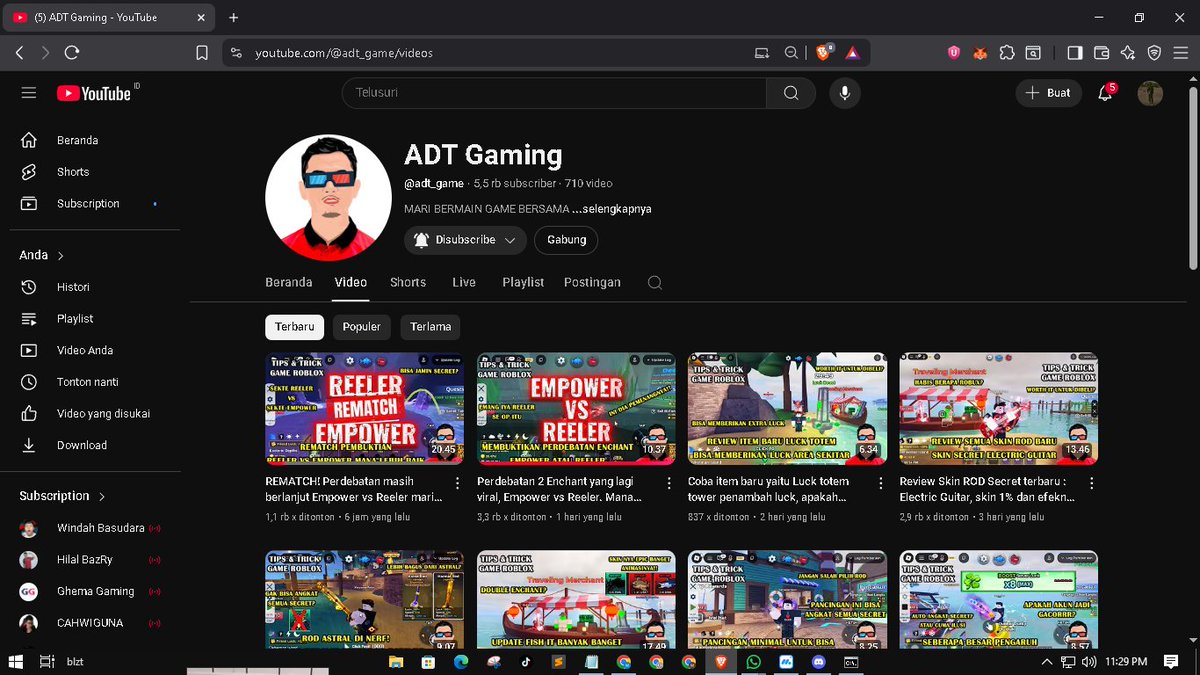Open options menu for Luck totem video
Viewport: 1200px width, 675px height.
[881, 483]
